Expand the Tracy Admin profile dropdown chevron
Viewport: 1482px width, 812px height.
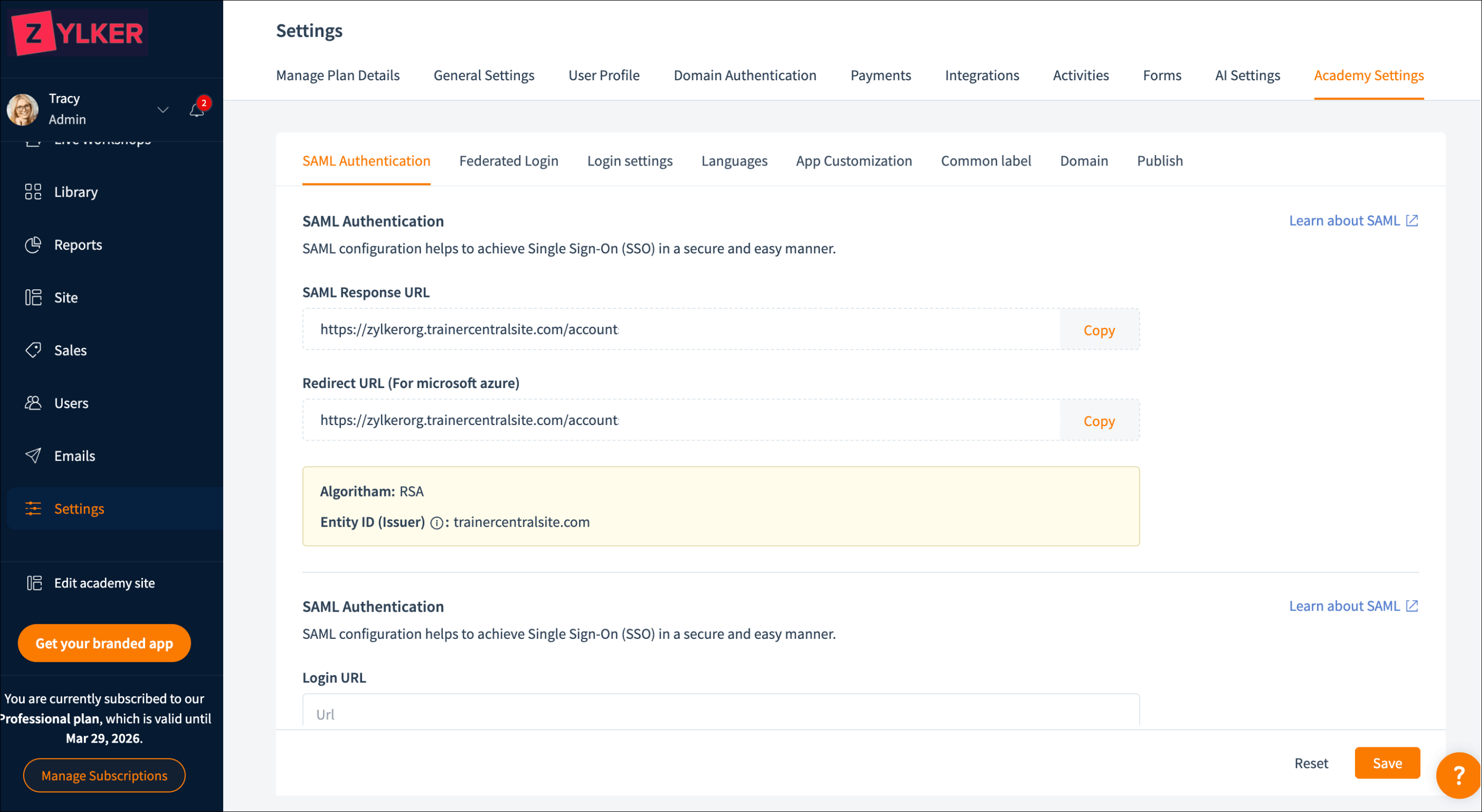(163, 109)
